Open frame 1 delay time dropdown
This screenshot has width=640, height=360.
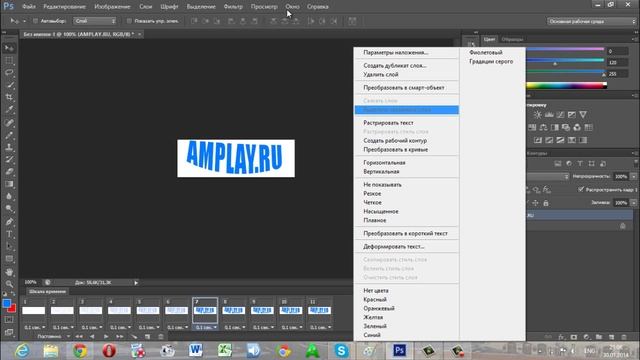pyautogui.click(x=43, y=327)
